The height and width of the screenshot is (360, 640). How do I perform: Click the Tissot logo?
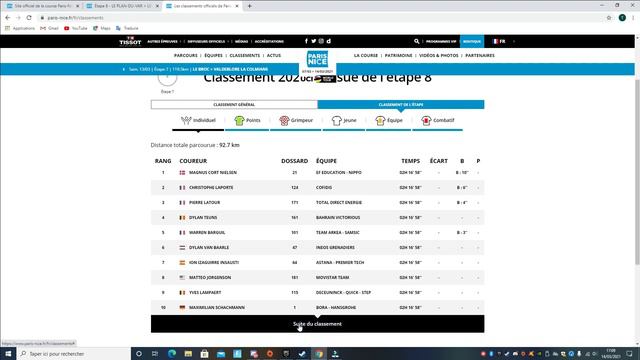130,41
